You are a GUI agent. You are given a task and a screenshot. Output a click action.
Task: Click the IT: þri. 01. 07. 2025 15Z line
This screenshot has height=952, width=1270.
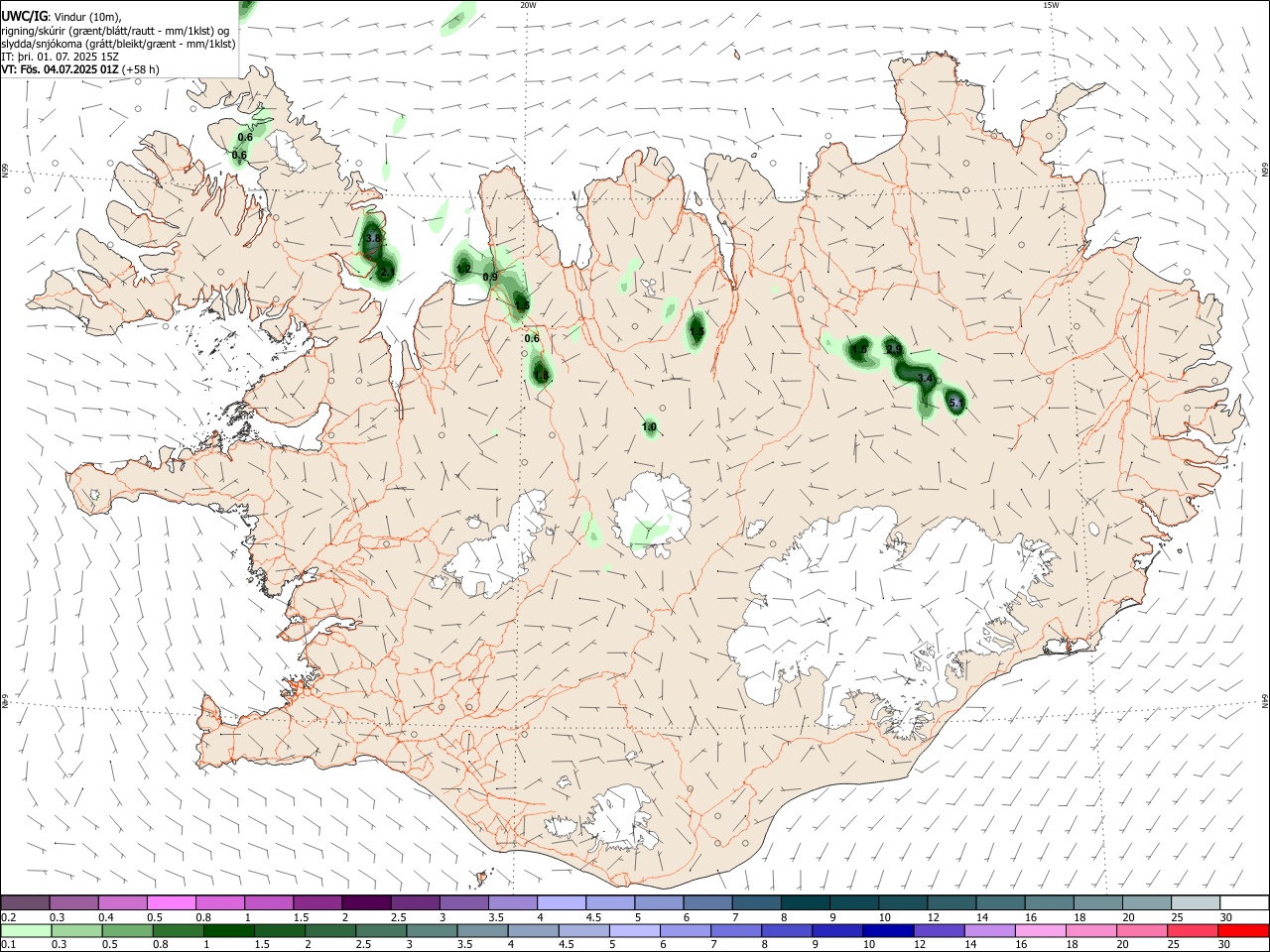point(61,57)
